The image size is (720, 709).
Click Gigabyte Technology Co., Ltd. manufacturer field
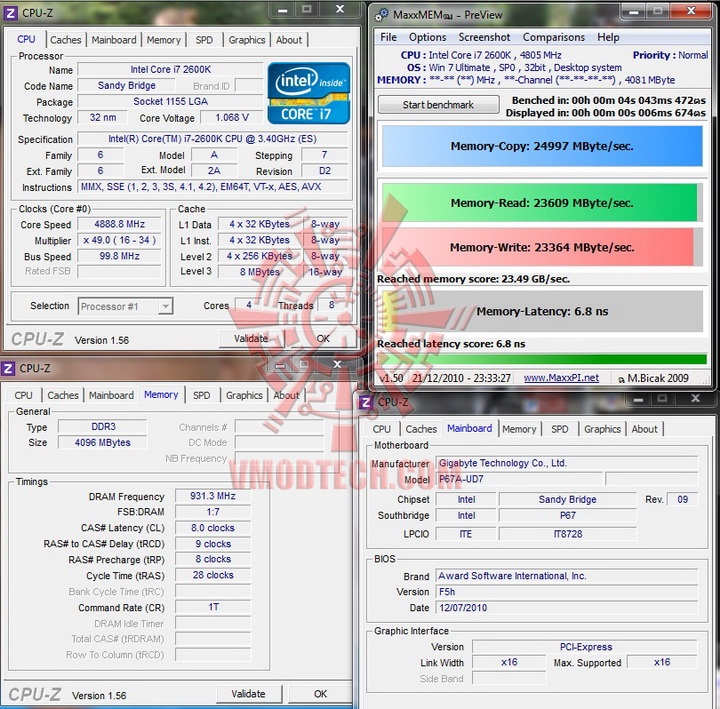[567, 463]
